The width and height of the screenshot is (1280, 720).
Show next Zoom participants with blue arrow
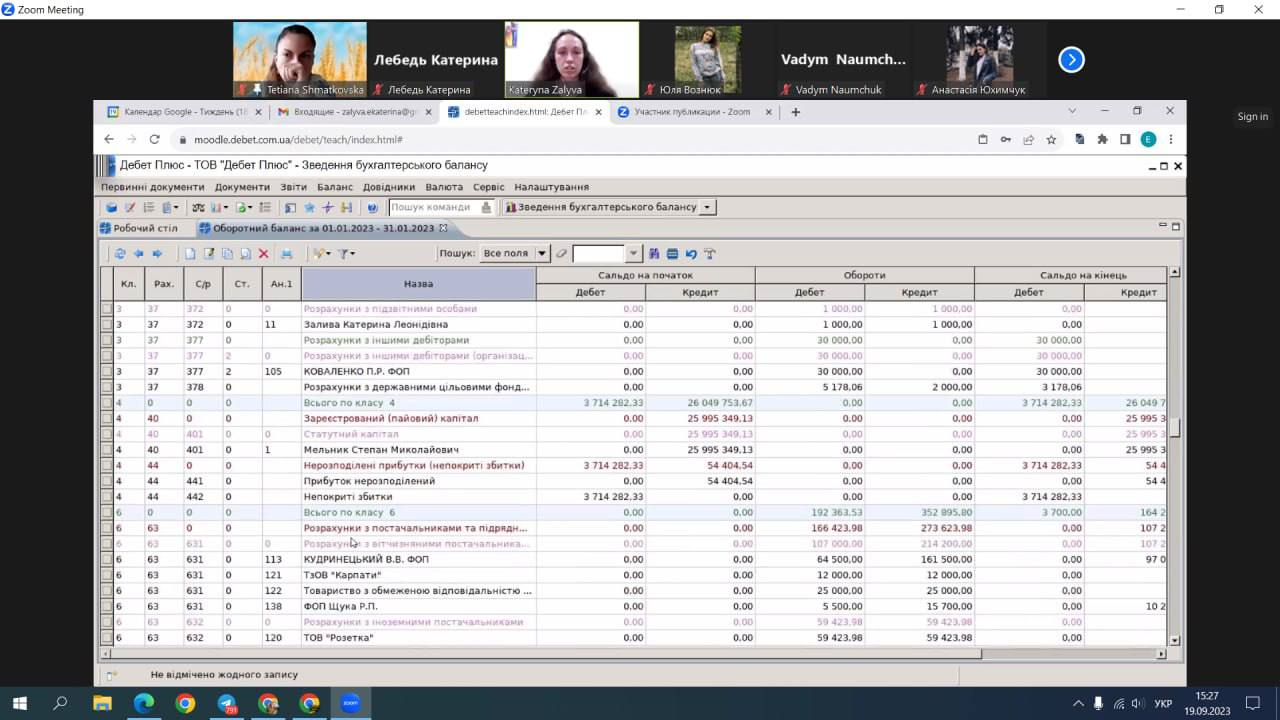click(1071, 60)
